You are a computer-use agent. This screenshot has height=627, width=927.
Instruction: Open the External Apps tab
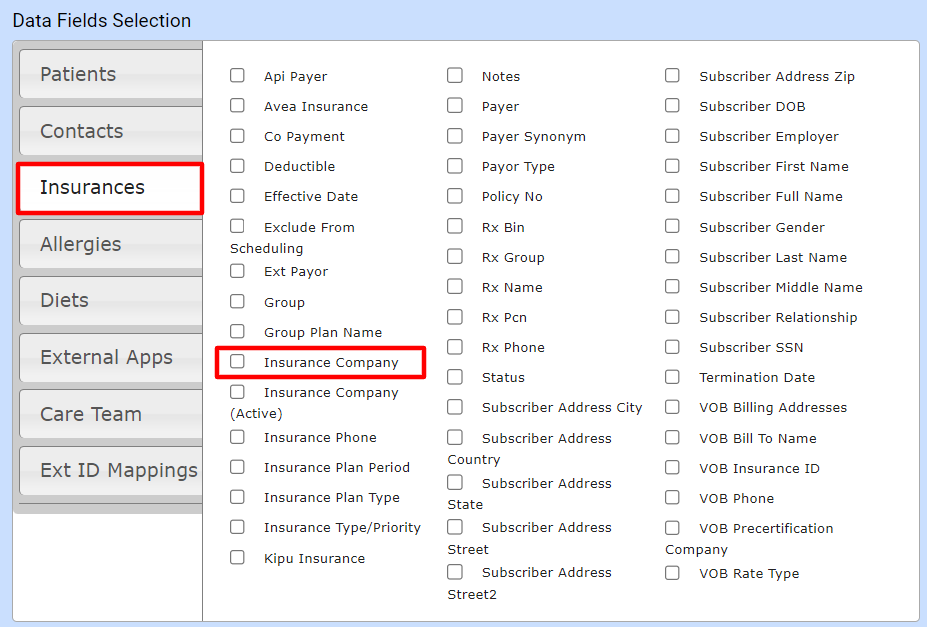click(110, 358)
